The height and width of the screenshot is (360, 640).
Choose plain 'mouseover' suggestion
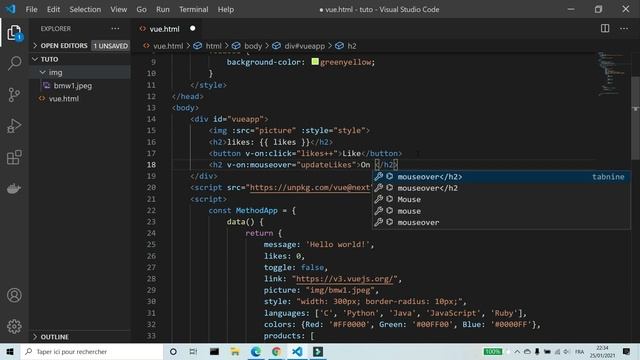501,222
